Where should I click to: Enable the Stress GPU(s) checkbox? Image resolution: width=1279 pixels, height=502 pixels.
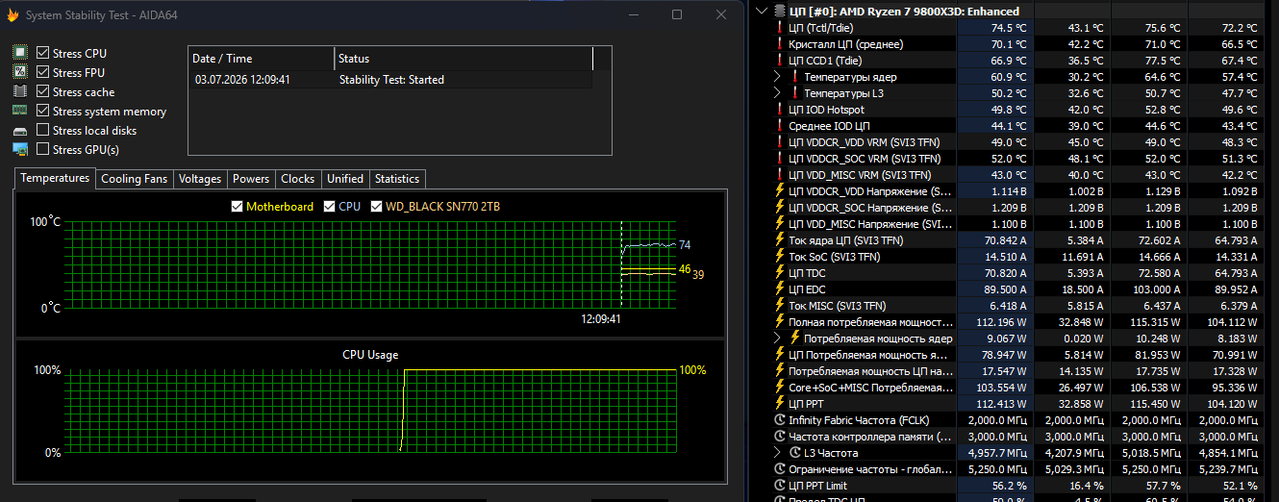42,149
